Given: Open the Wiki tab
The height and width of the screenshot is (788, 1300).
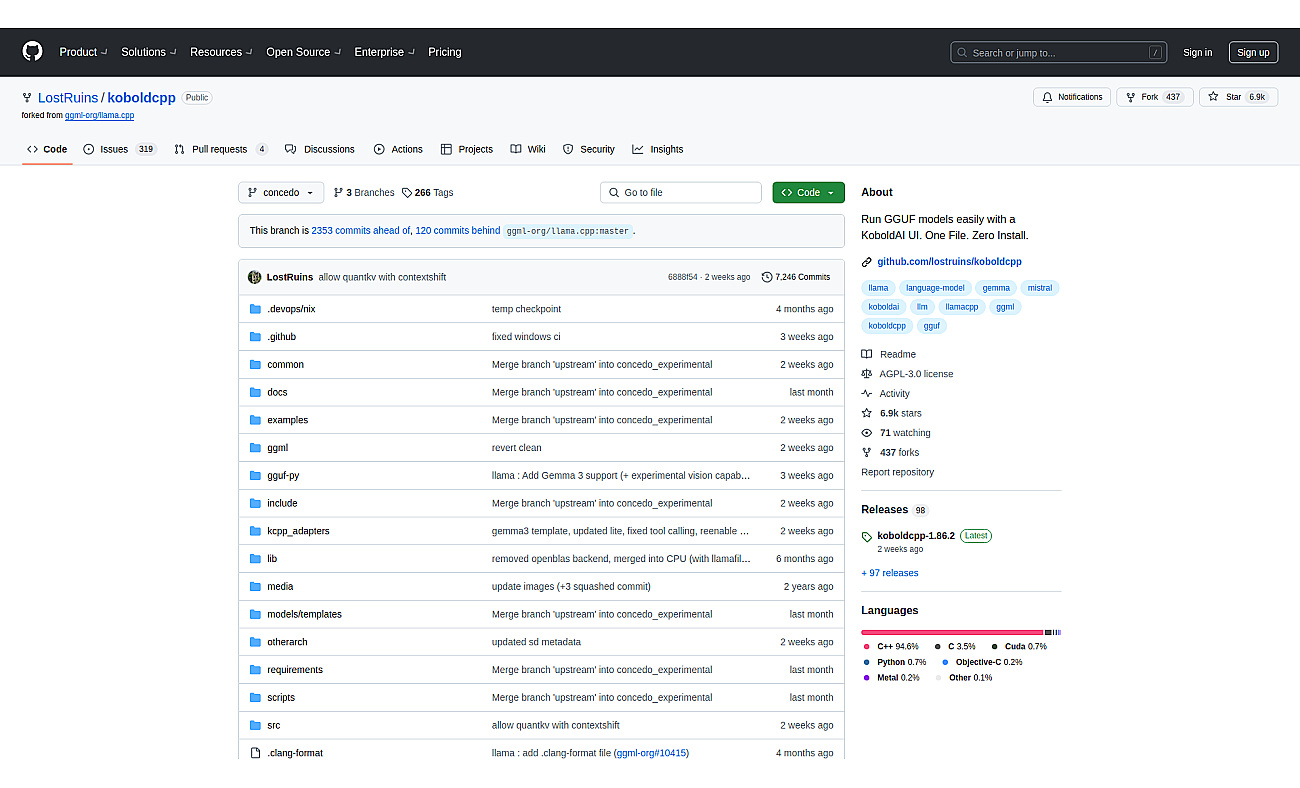Looking at the screenshot, I should pos(528,149).
